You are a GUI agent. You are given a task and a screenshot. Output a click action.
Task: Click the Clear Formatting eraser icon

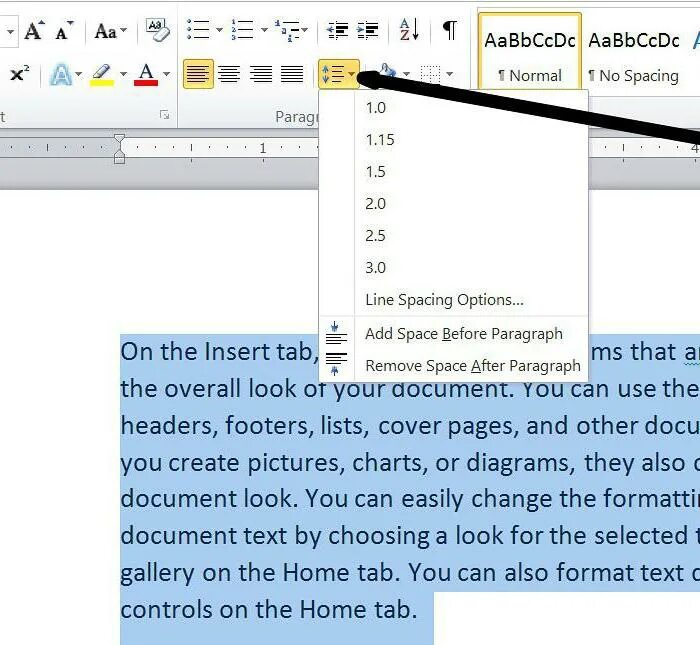pyautogui.click(x=158, y=30)
